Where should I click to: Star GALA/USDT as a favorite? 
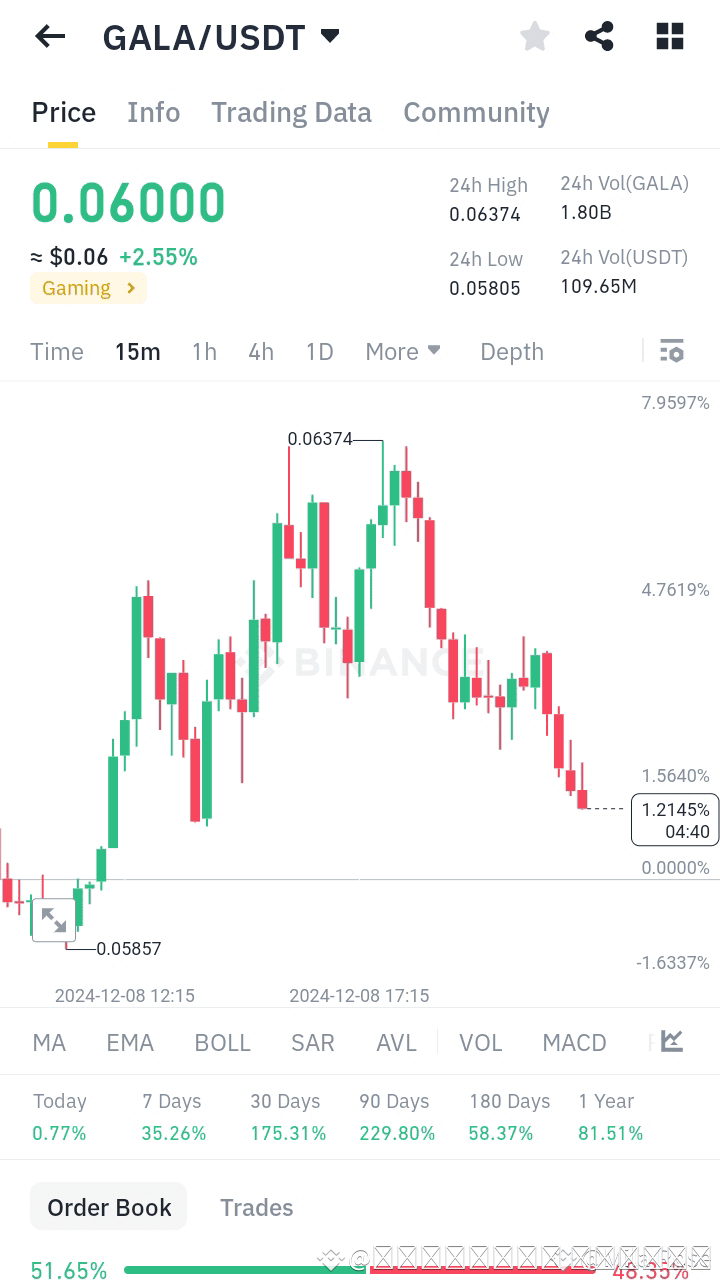pyautogui.click(x=534, y=36)
